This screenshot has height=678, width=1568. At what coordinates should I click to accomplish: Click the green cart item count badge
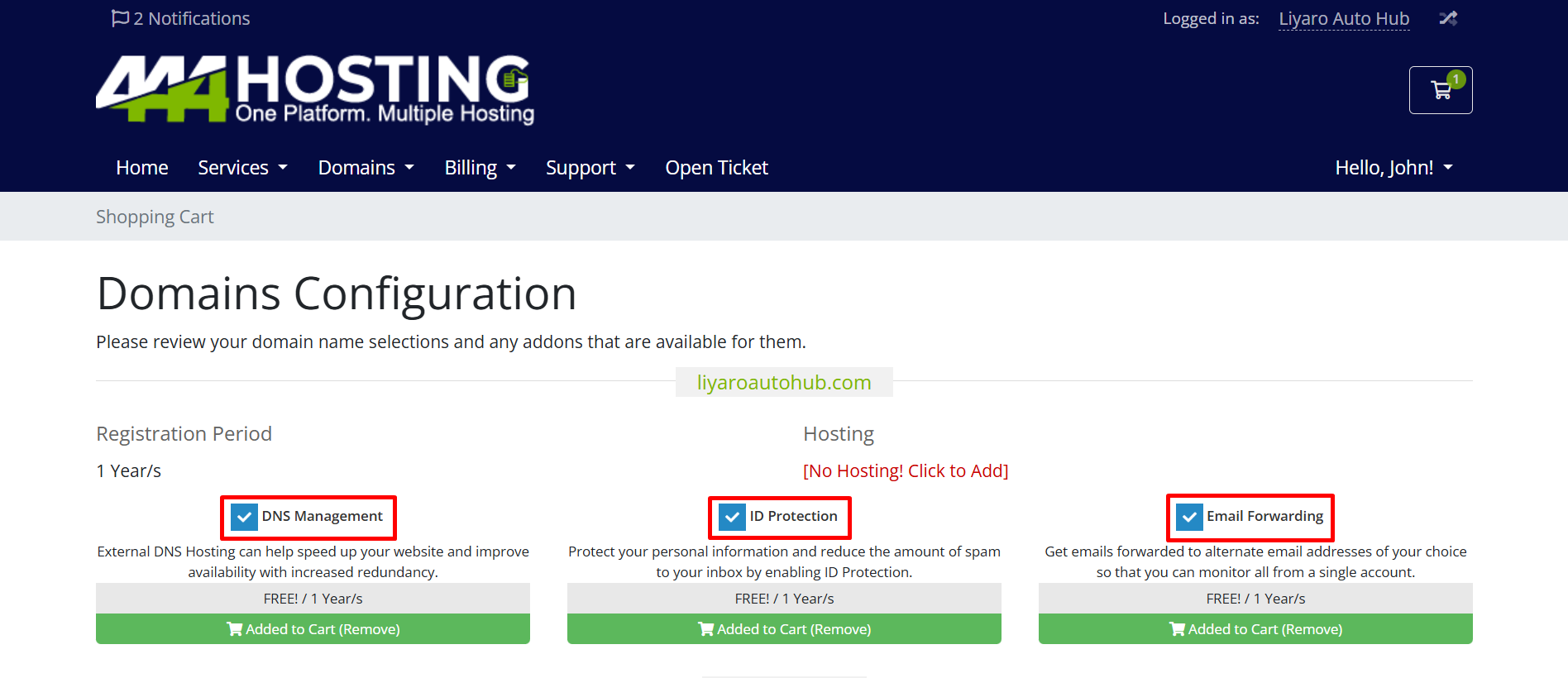pos(1456,79)
